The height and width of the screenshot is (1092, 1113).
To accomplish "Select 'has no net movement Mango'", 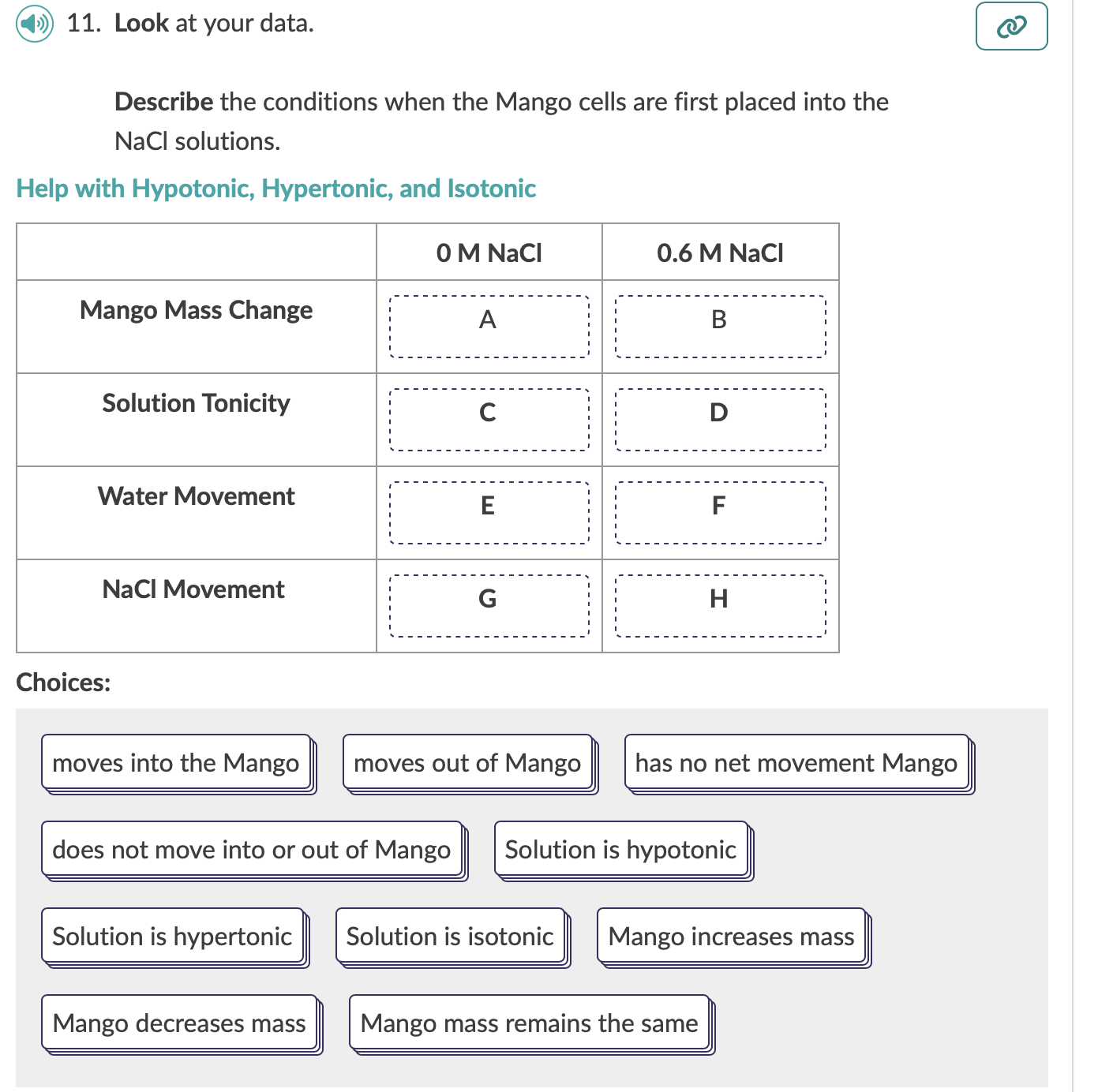I will click(x=796, y=762).
